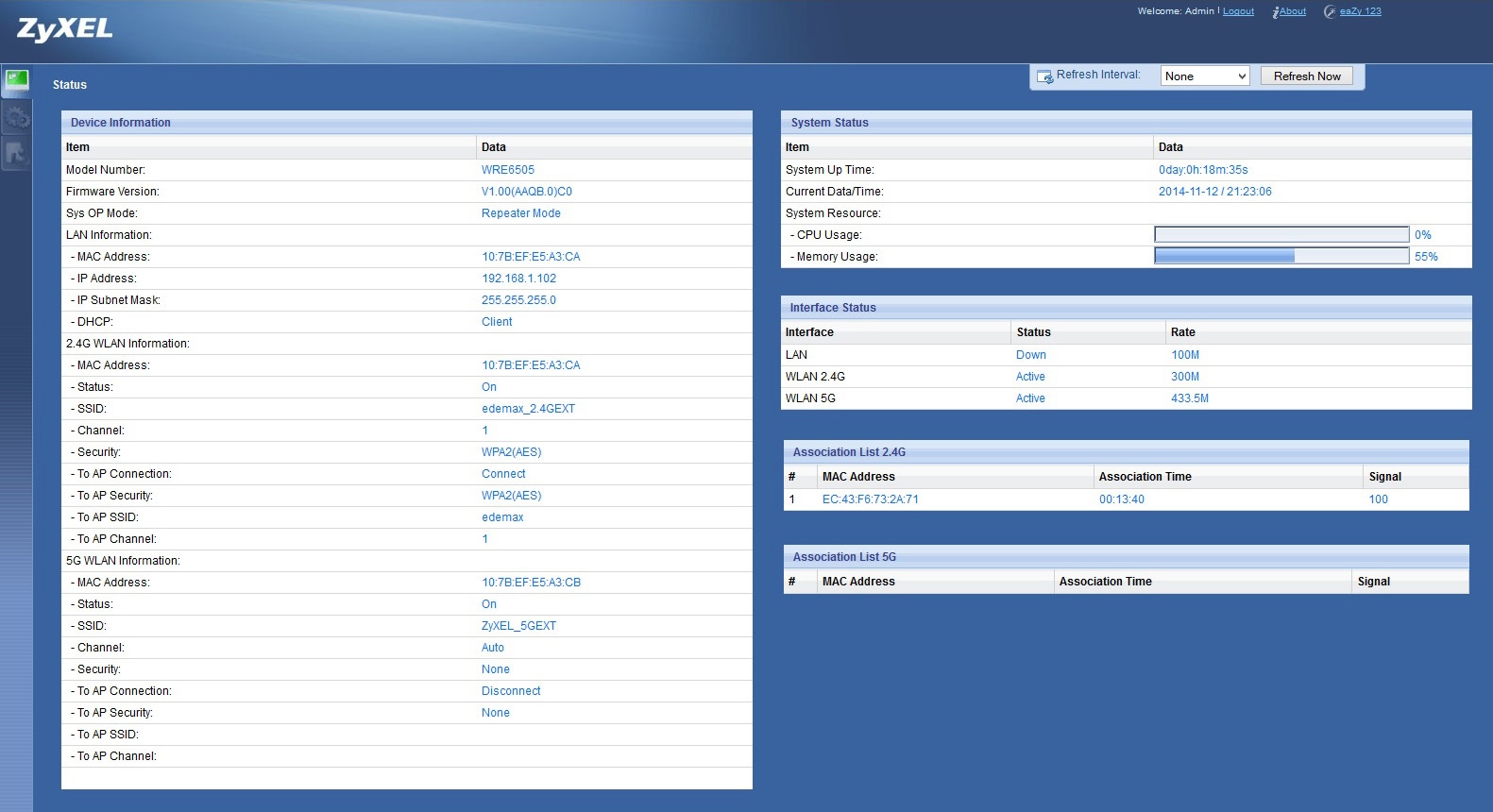The height and width of the screenshot is (812, 1493).
Task: Click the CPU usage 0% value
Action: [1423, 235]
